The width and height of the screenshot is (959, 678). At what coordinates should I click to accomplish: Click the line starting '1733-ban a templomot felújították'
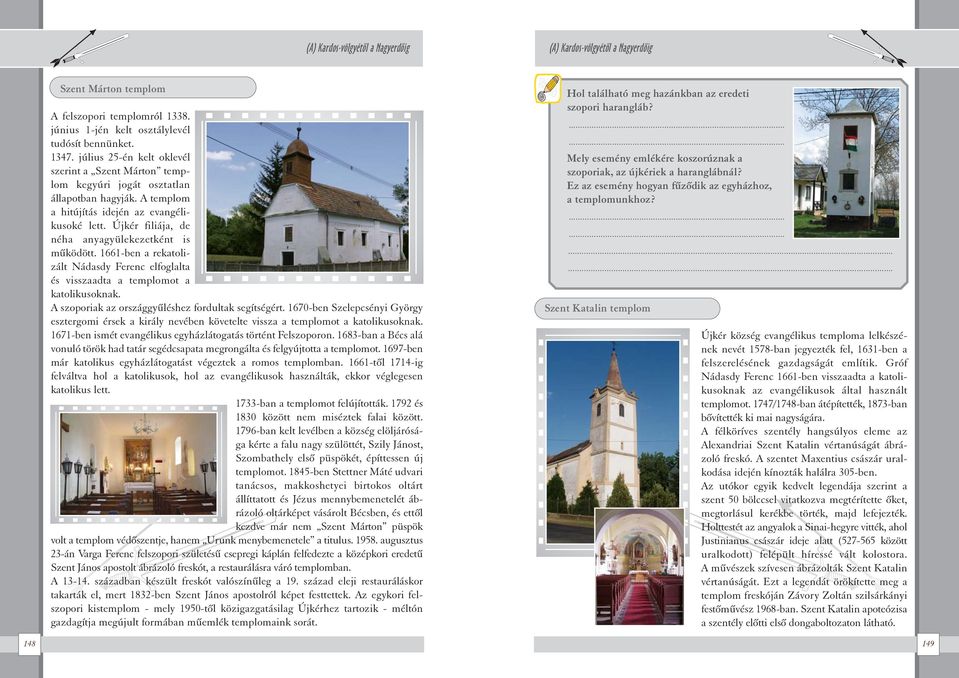tap(329, 403)
